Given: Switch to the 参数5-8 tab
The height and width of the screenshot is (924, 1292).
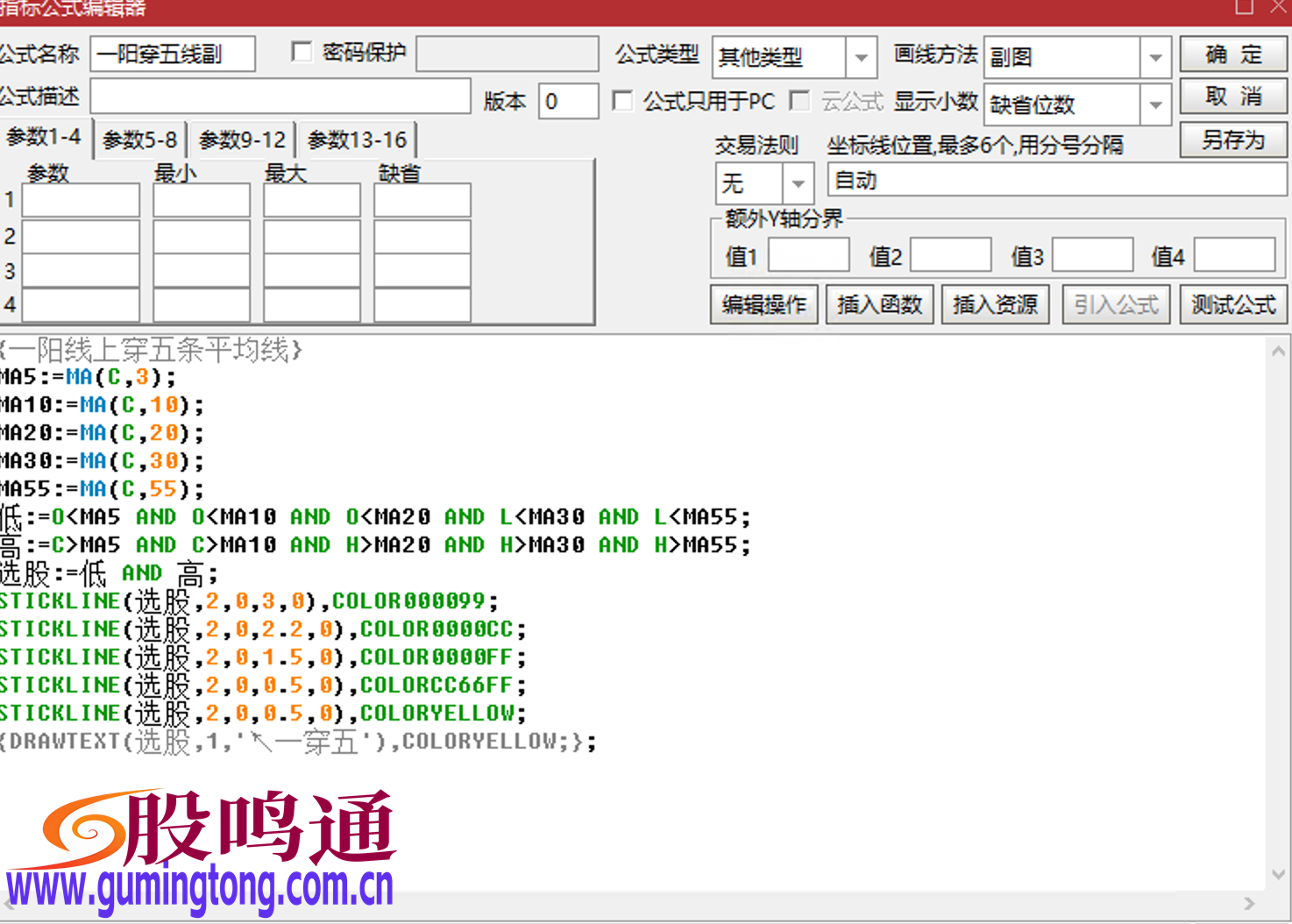Looking at the screenshot, I should pos(138,139).
